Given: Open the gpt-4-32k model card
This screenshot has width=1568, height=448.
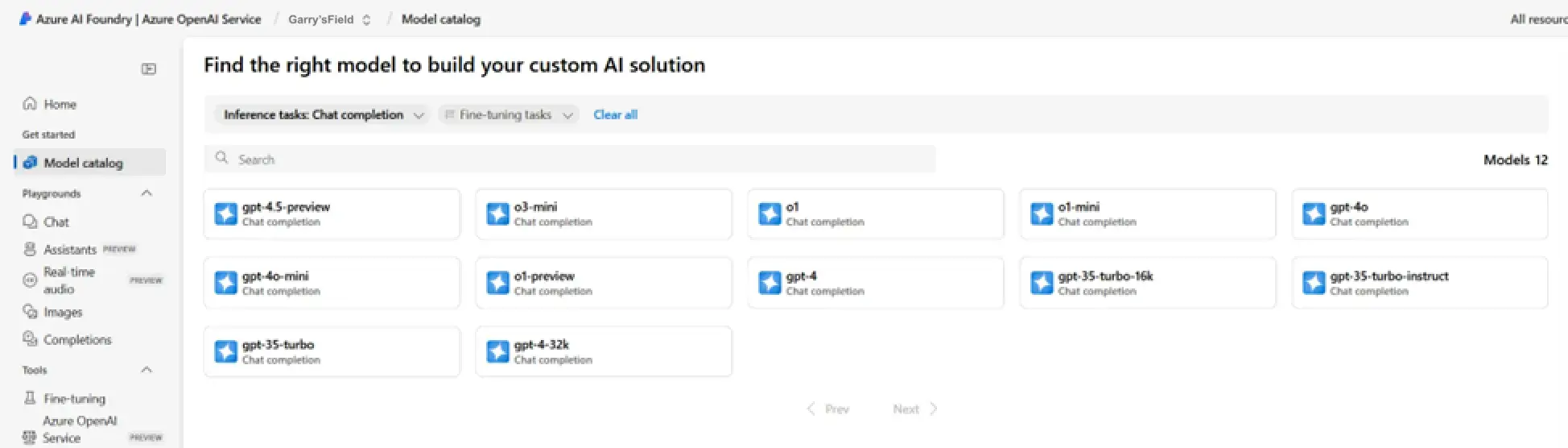Looking at the screenshot, I should click(x=604, y=351).
